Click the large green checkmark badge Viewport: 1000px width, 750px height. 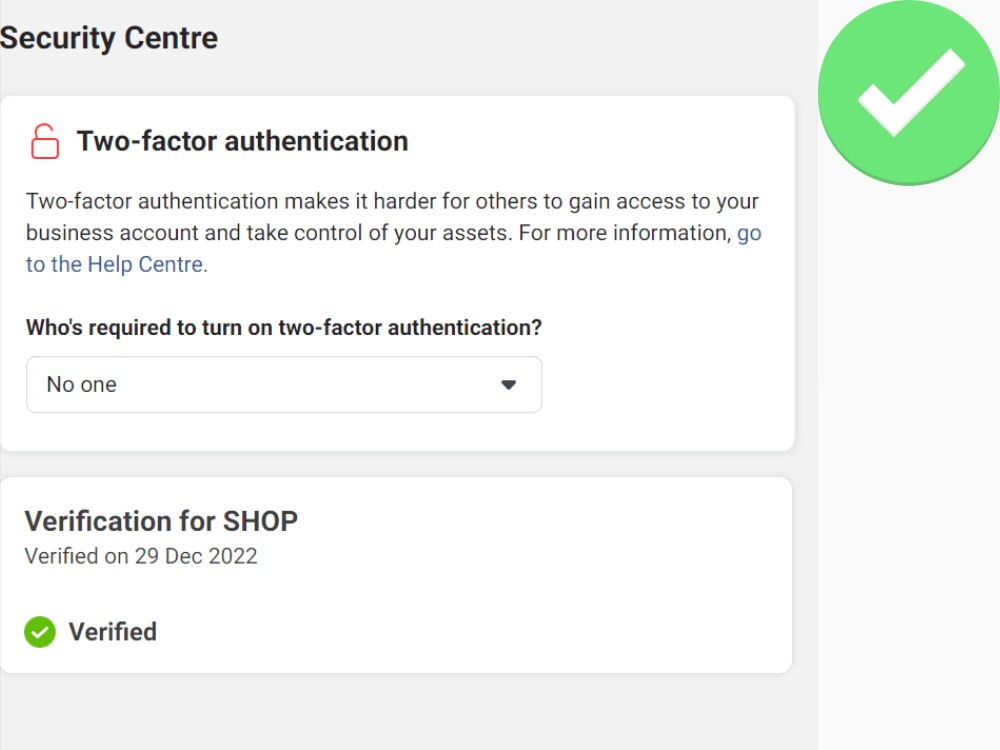909,92
